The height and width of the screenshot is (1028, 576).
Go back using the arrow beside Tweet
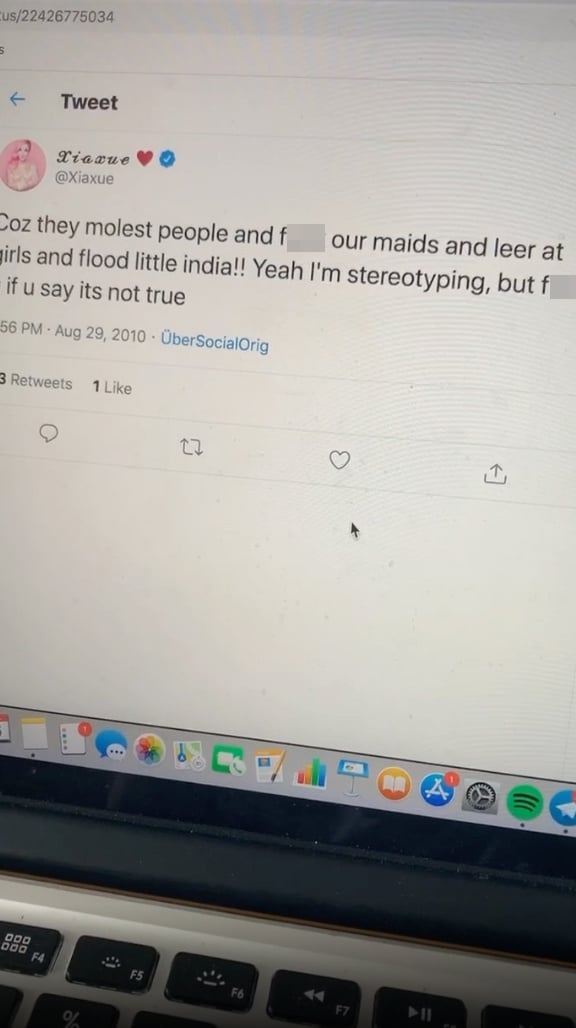click(17, 99)
